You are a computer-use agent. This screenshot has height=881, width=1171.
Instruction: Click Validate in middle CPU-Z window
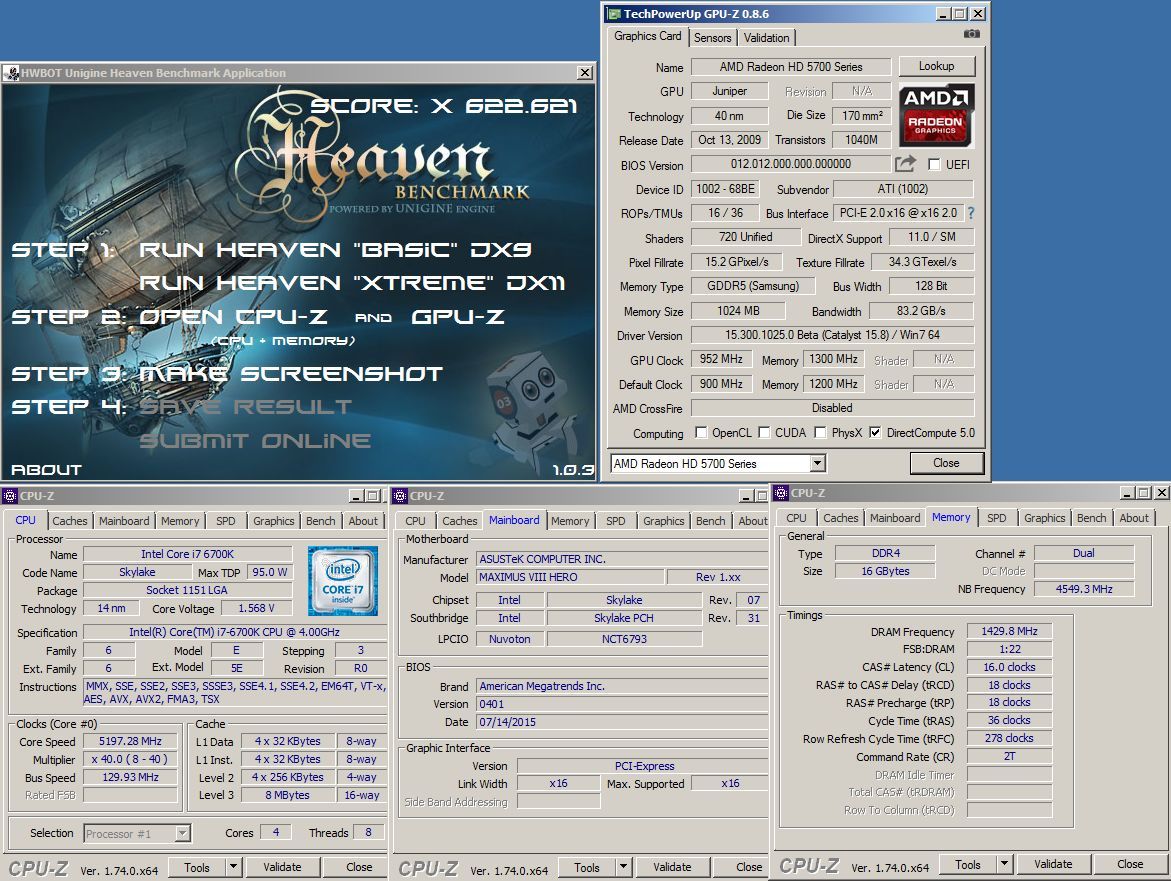672,867
